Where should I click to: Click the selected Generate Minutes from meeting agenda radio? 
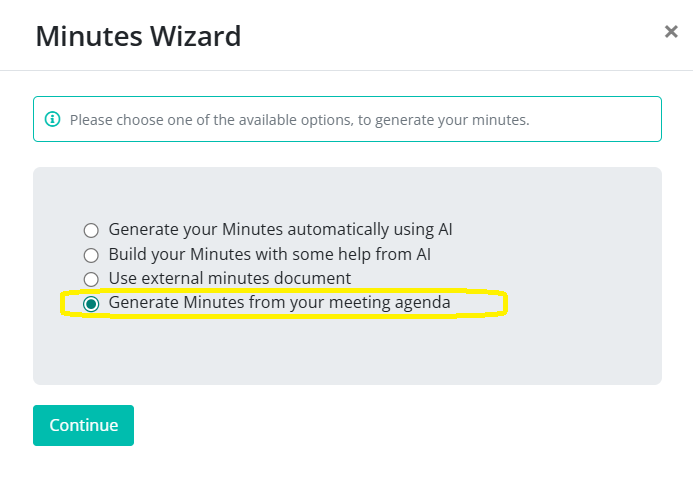pos(91,304)
